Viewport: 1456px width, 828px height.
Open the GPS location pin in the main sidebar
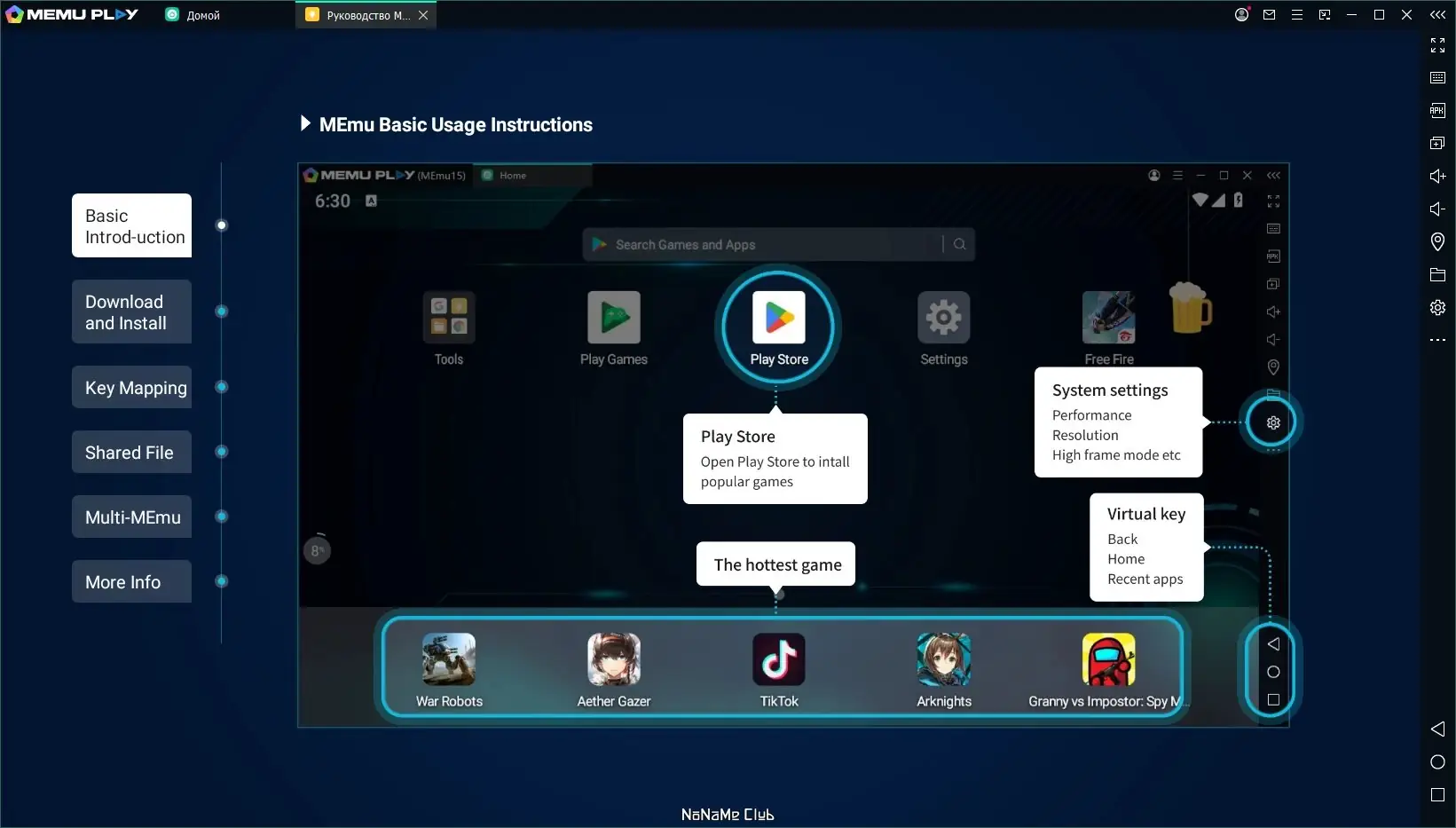click(1437, 241)
